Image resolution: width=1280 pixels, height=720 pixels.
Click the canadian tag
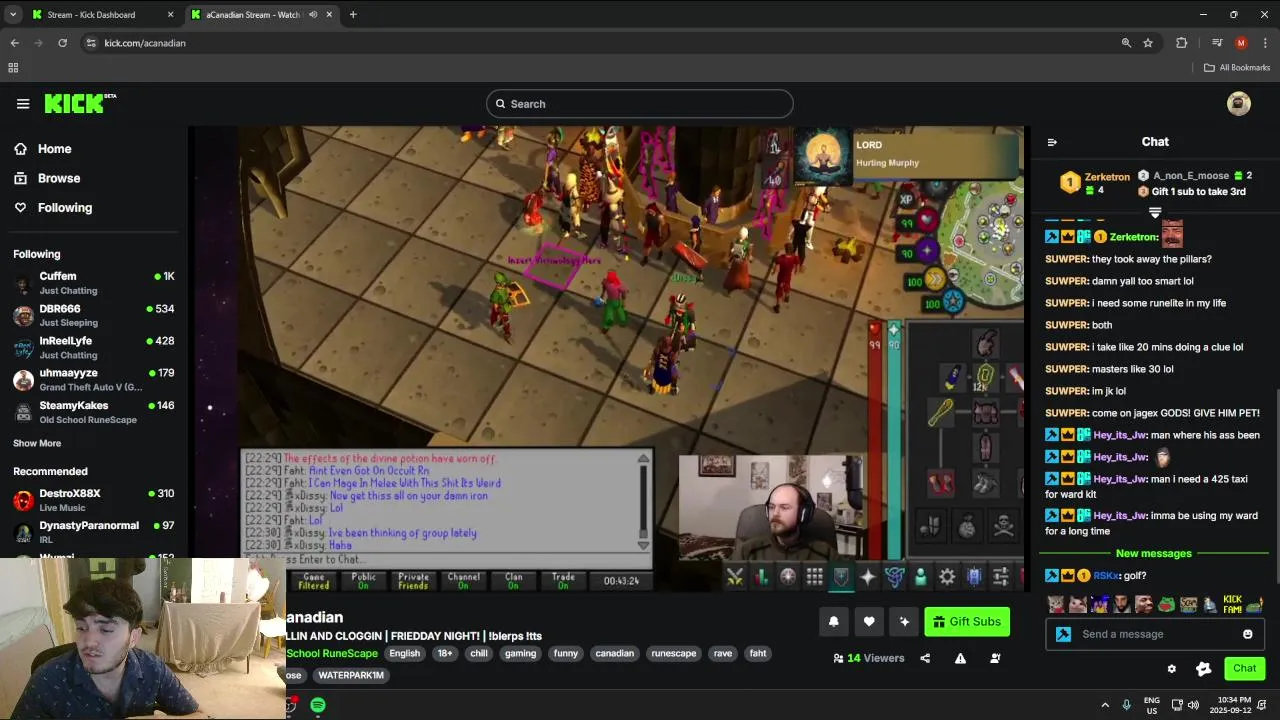[x=615, y=653]
